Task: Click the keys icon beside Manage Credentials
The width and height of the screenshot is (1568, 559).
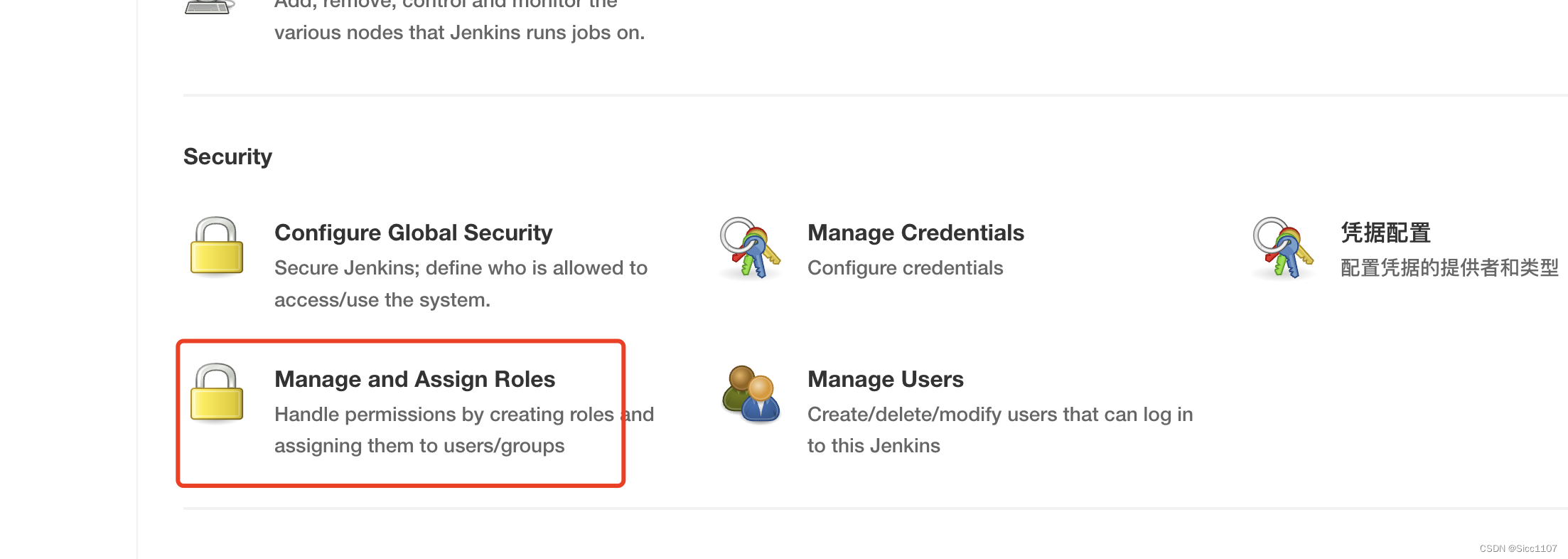Action: click(750, 247)
